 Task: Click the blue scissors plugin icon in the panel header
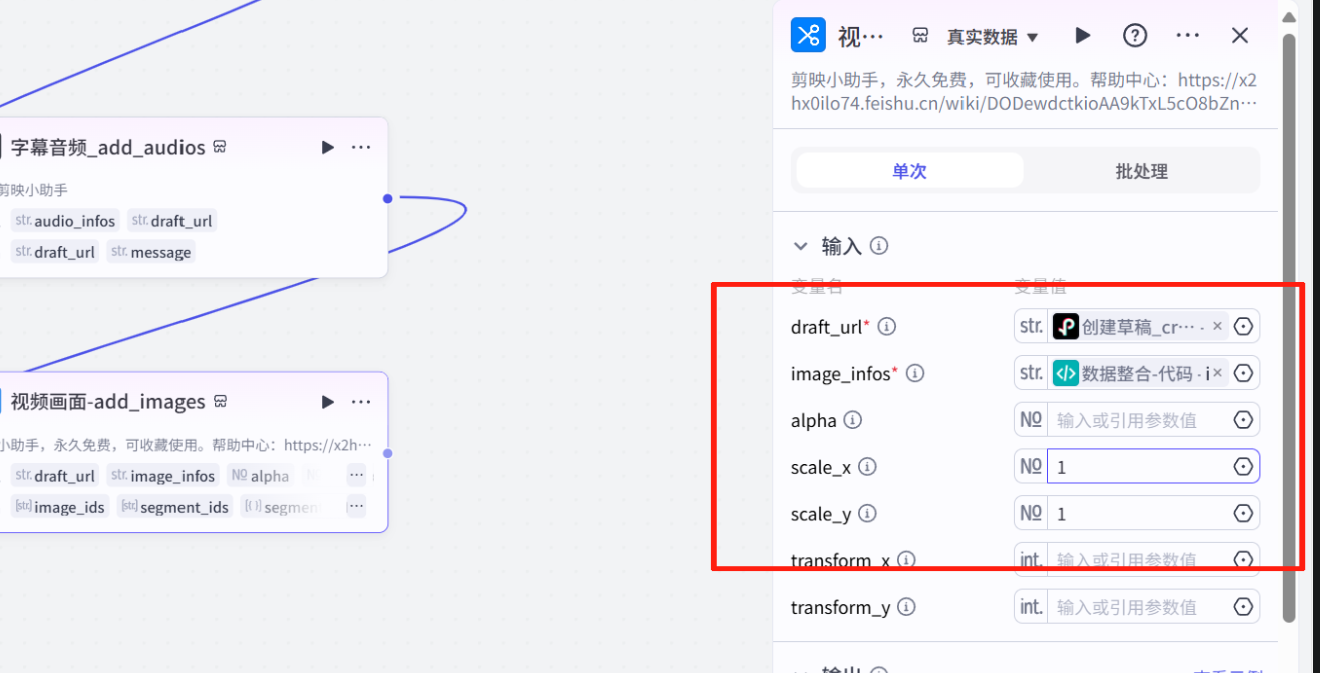click(808, 35)
